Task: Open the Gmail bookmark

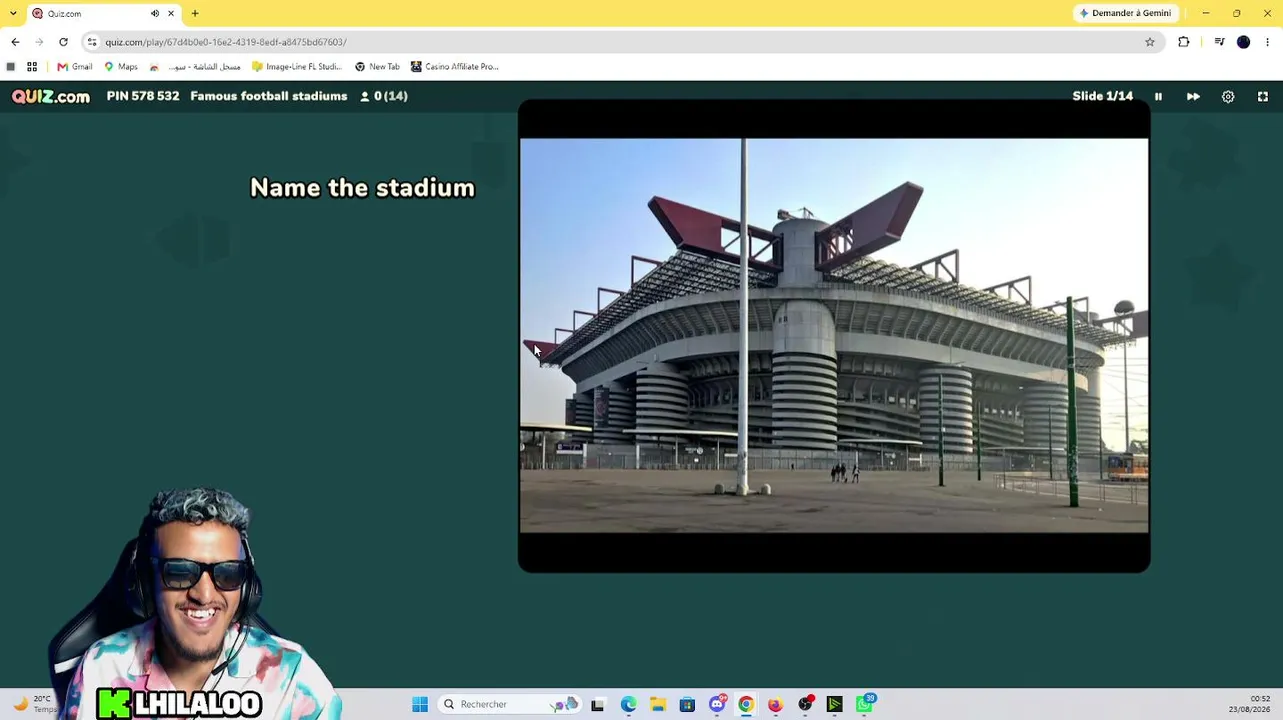Action: pos(75,67)
